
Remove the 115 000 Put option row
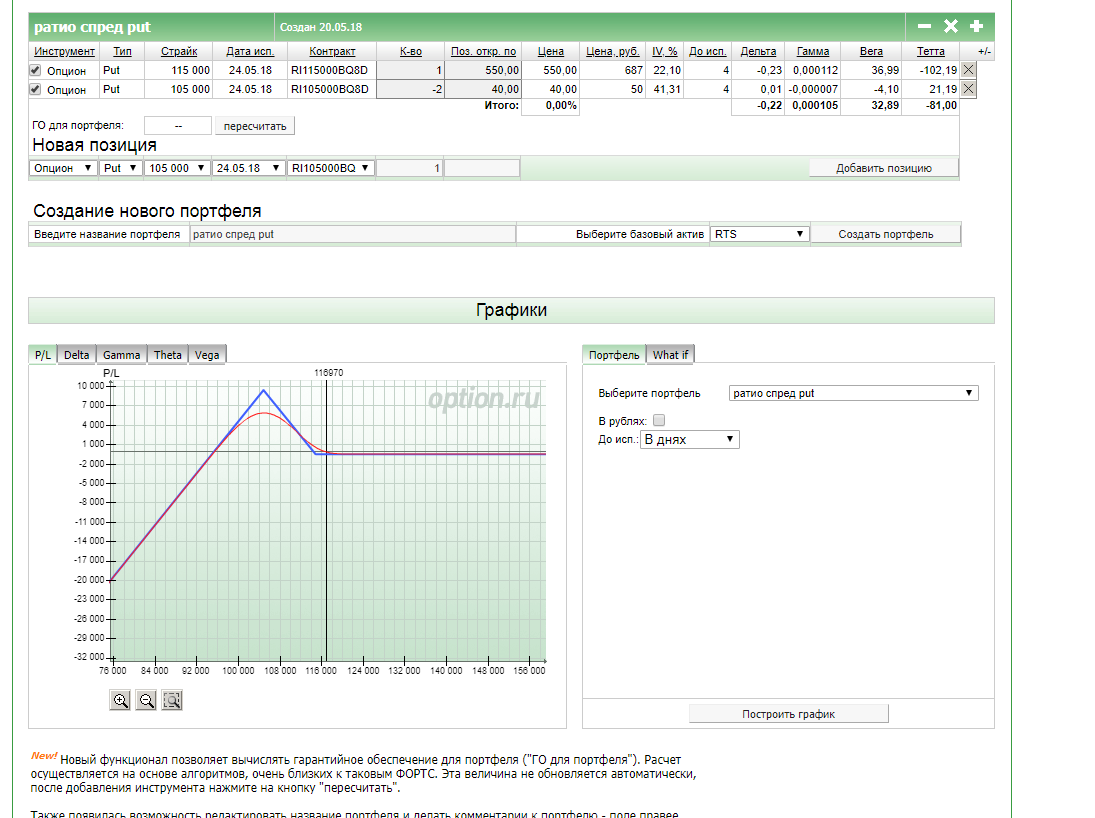(968, 70)
